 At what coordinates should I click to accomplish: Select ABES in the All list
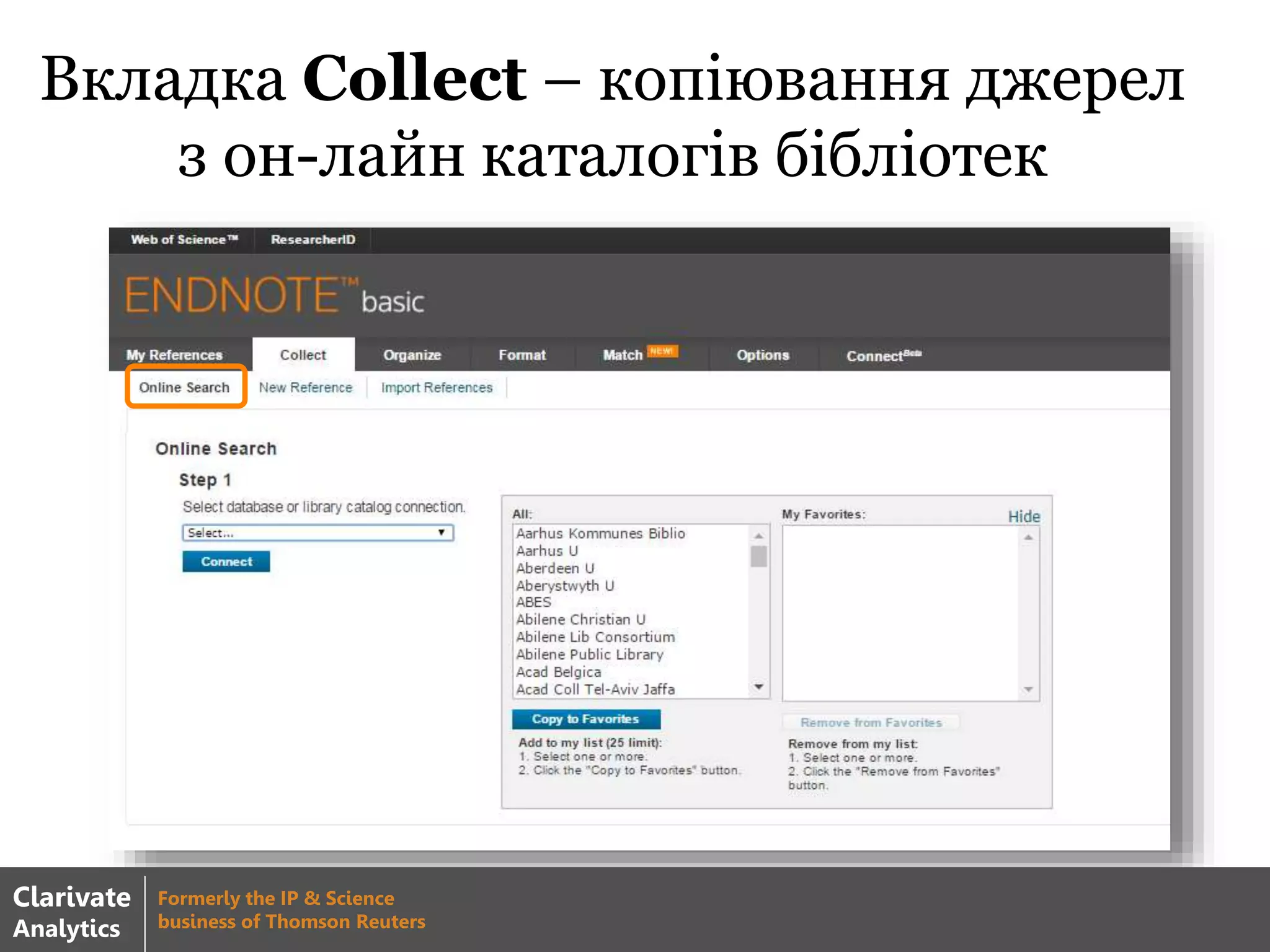click(534, 602)
